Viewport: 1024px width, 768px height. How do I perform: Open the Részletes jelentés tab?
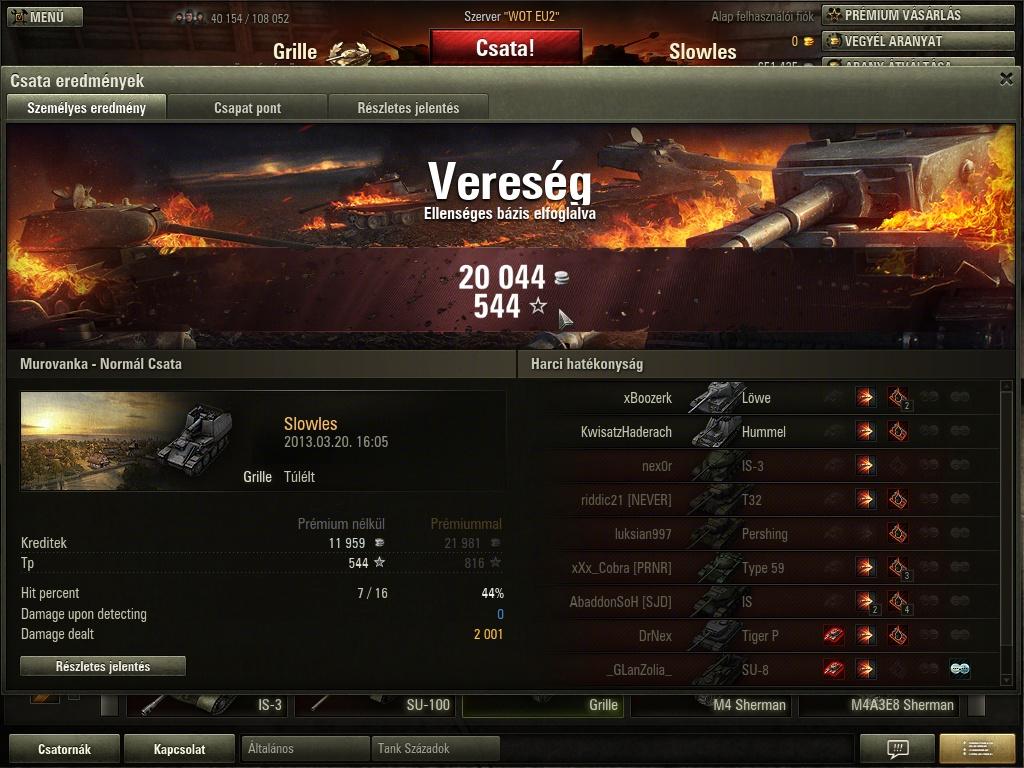408,108
